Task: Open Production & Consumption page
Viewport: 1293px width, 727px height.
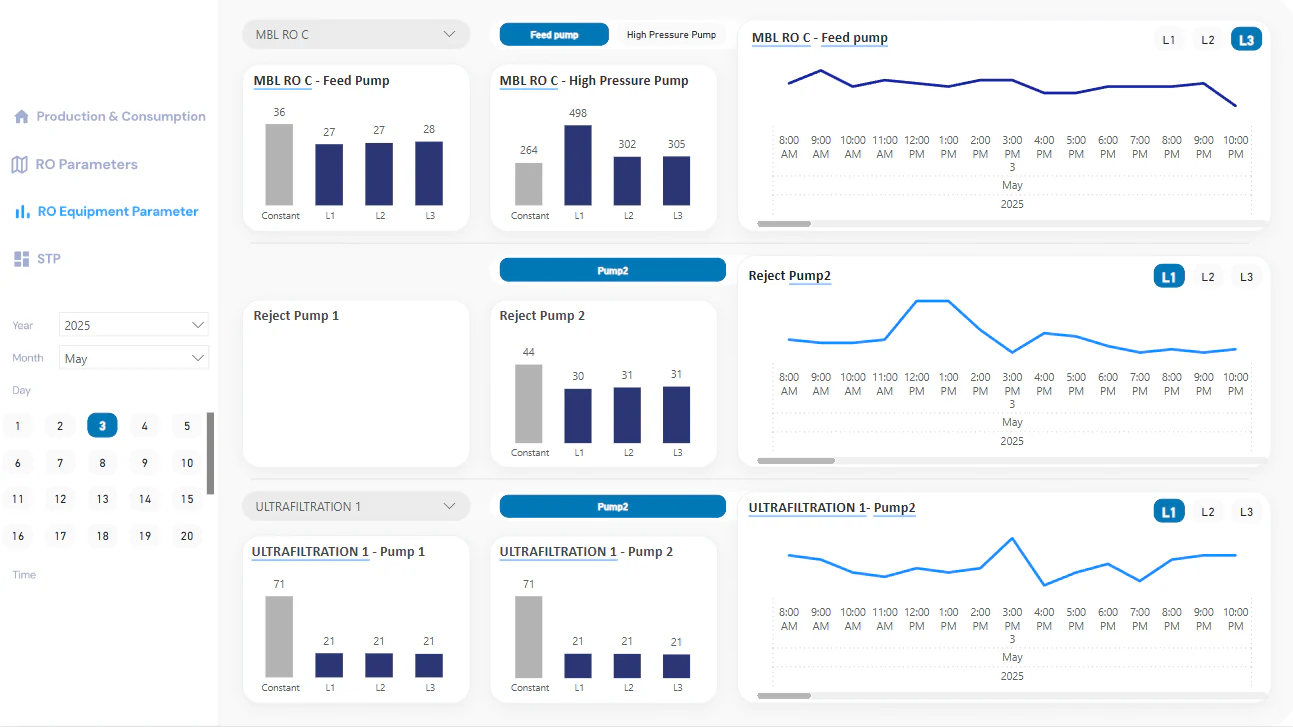Action: coord(121,117)
